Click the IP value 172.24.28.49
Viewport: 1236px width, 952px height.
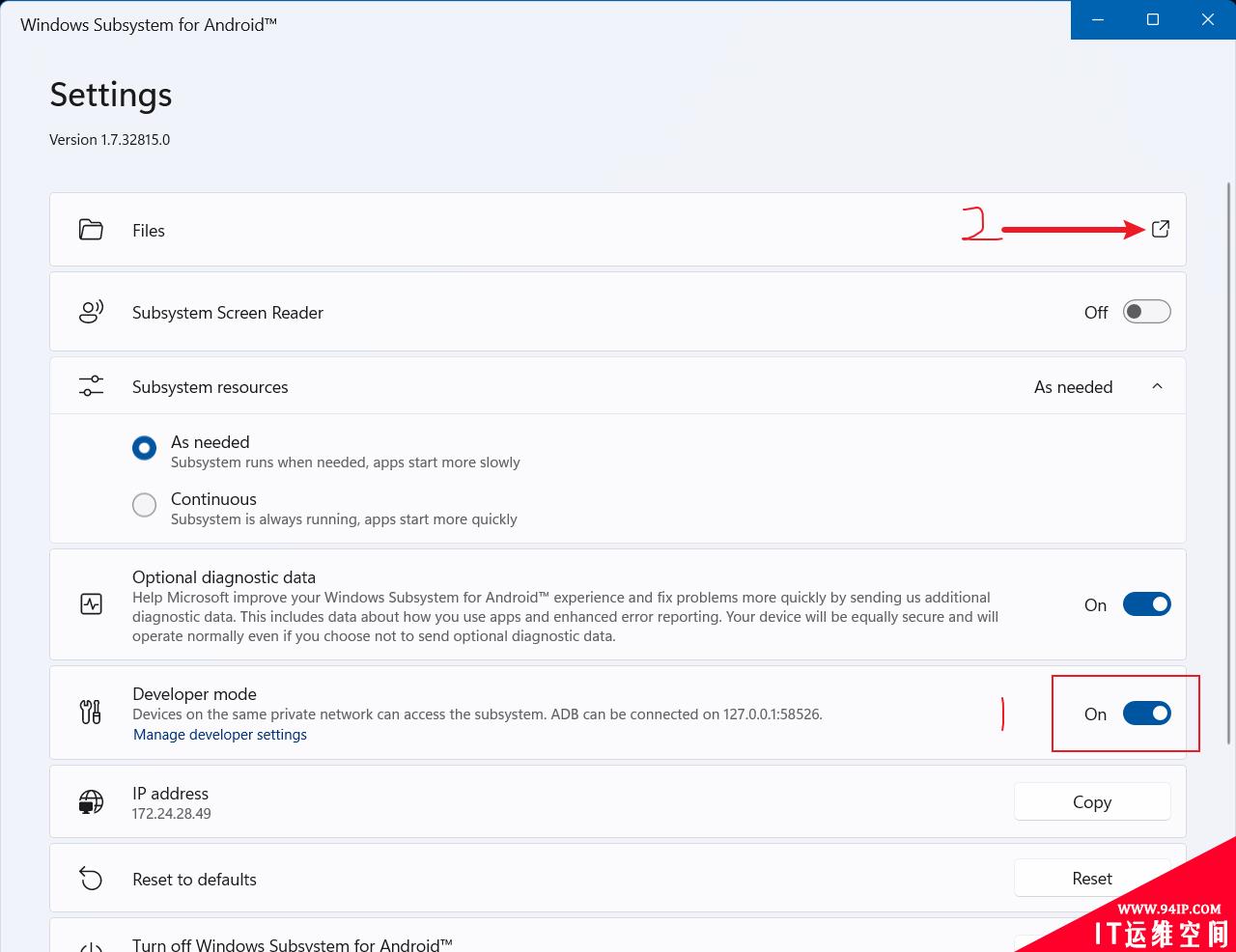click(172, 814)
